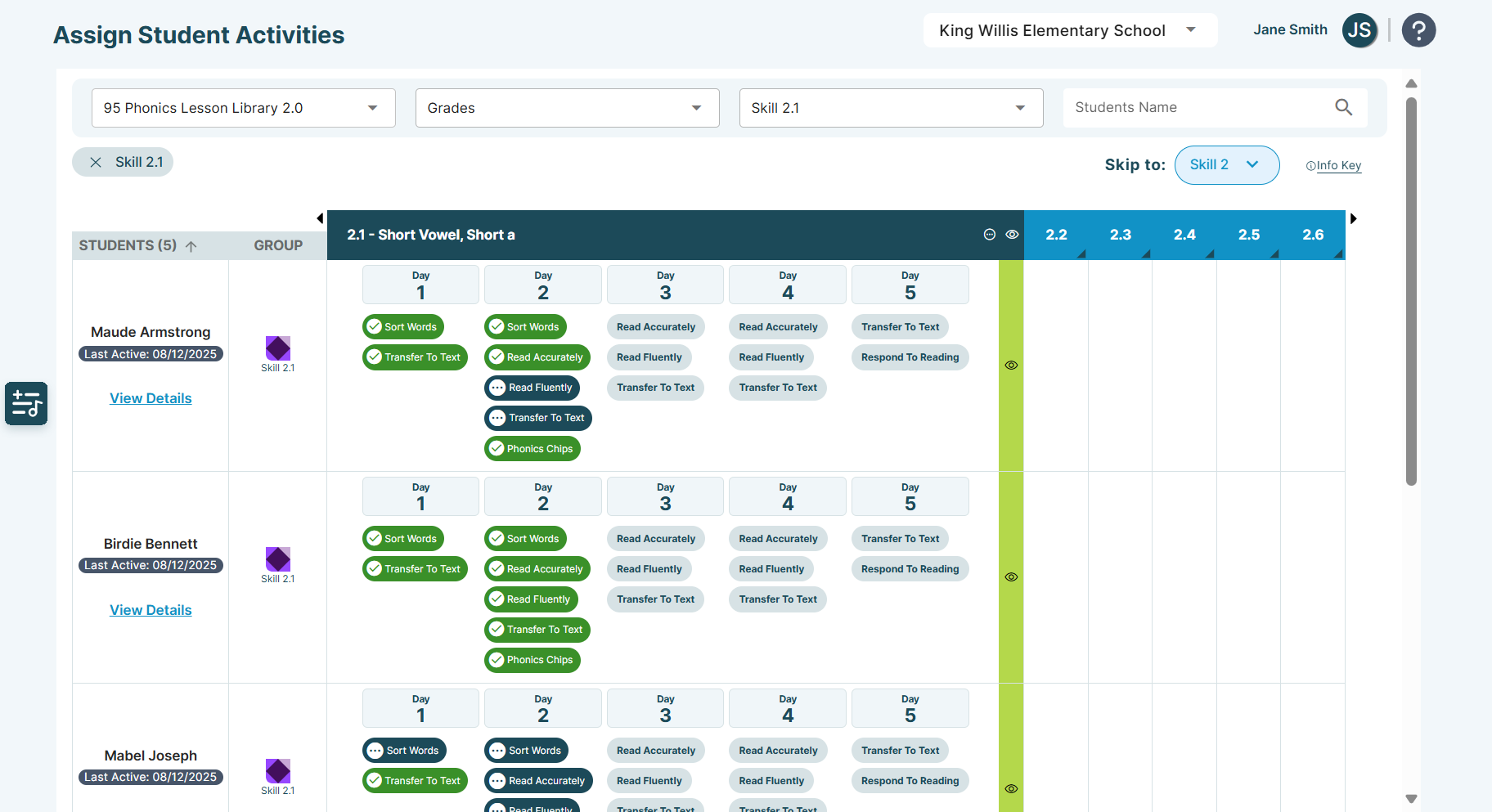Toggle eye icon in Maude Armstrong's green column
The width and height of the screenshot is (1492, 812).
1011,366
